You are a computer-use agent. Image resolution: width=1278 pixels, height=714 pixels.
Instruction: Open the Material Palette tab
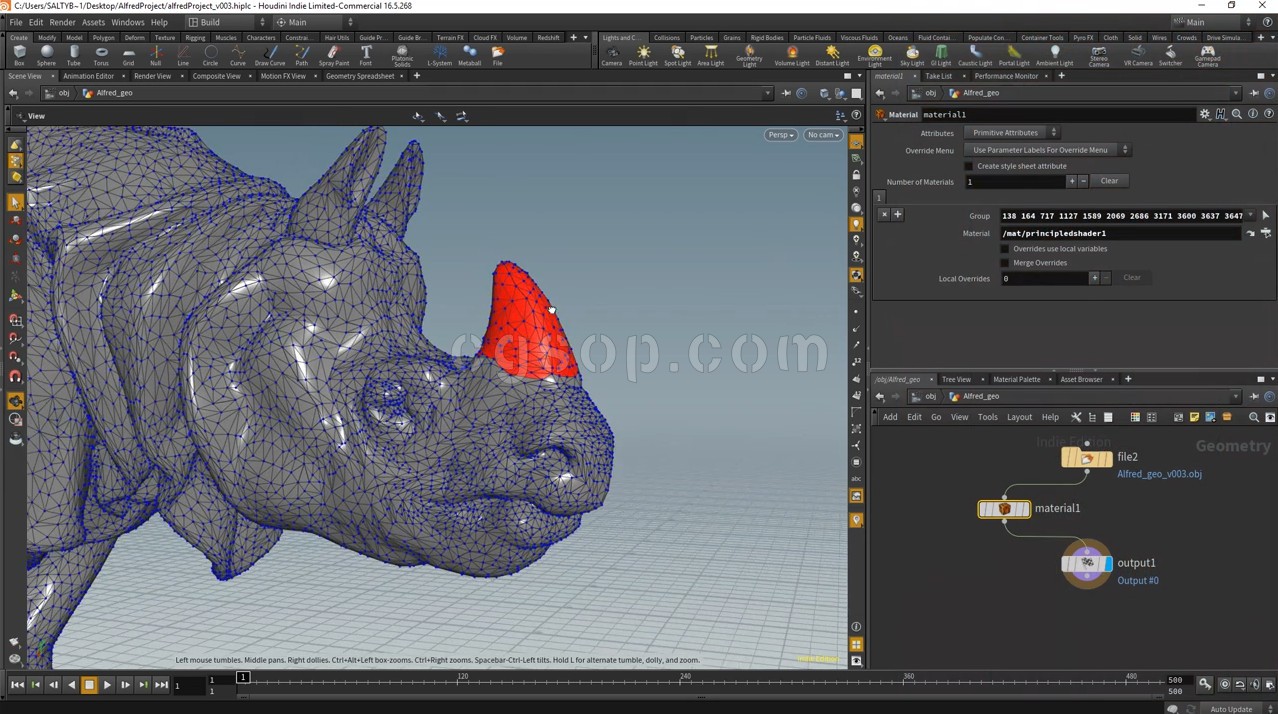click(x=1016, y=379)
